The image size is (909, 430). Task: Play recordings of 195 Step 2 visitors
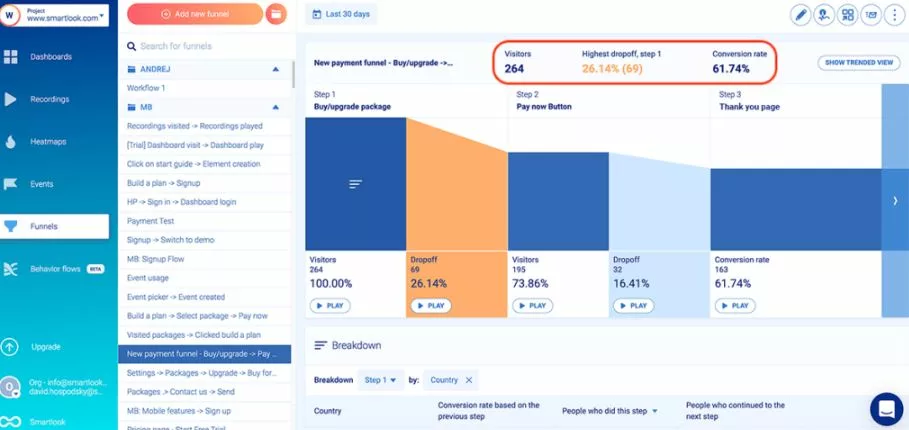pyautogui.click(x=532, y=305)
